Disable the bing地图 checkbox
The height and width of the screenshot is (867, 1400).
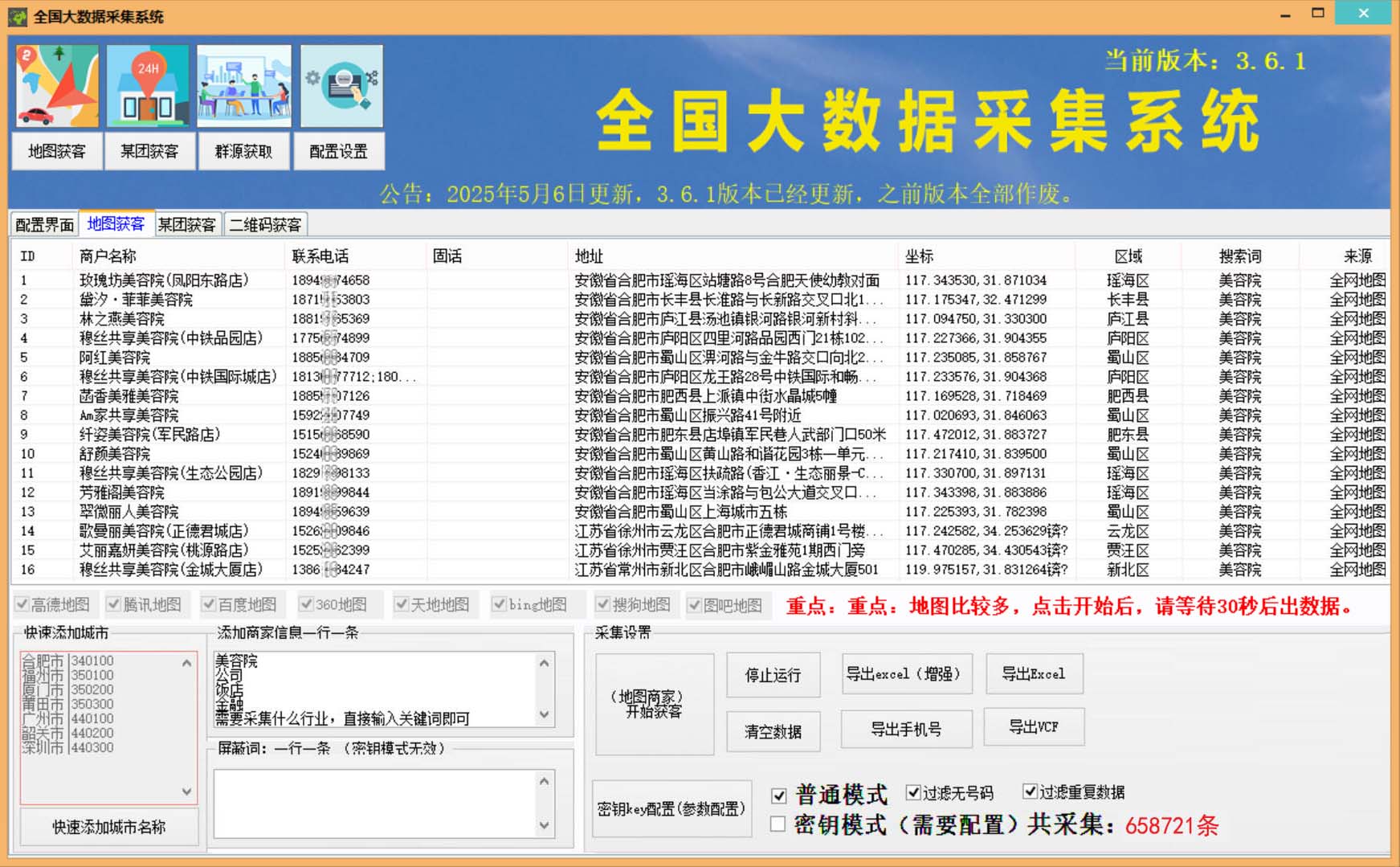(501, 603)
